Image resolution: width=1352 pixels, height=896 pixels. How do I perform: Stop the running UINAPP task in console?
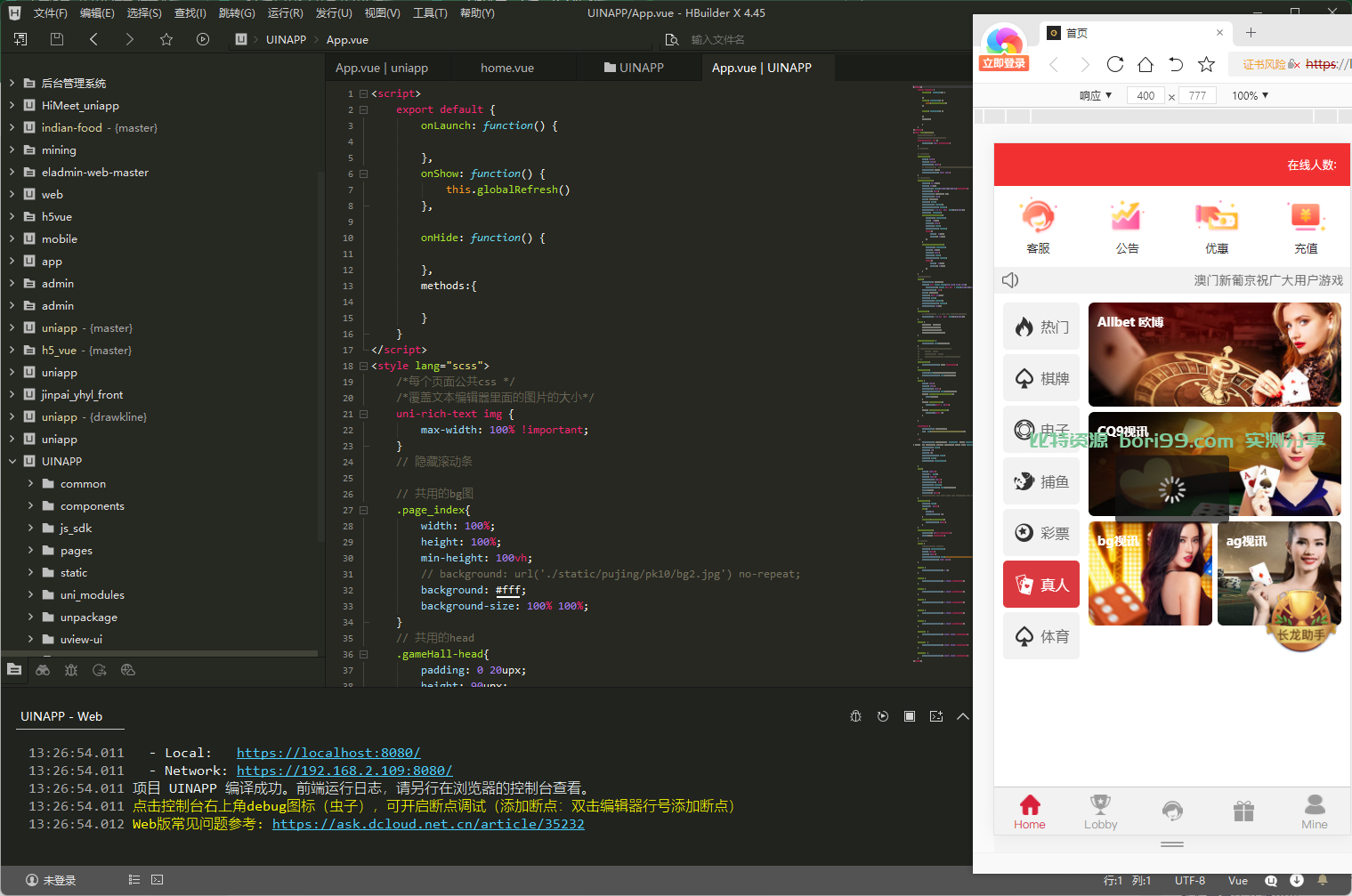910,716
